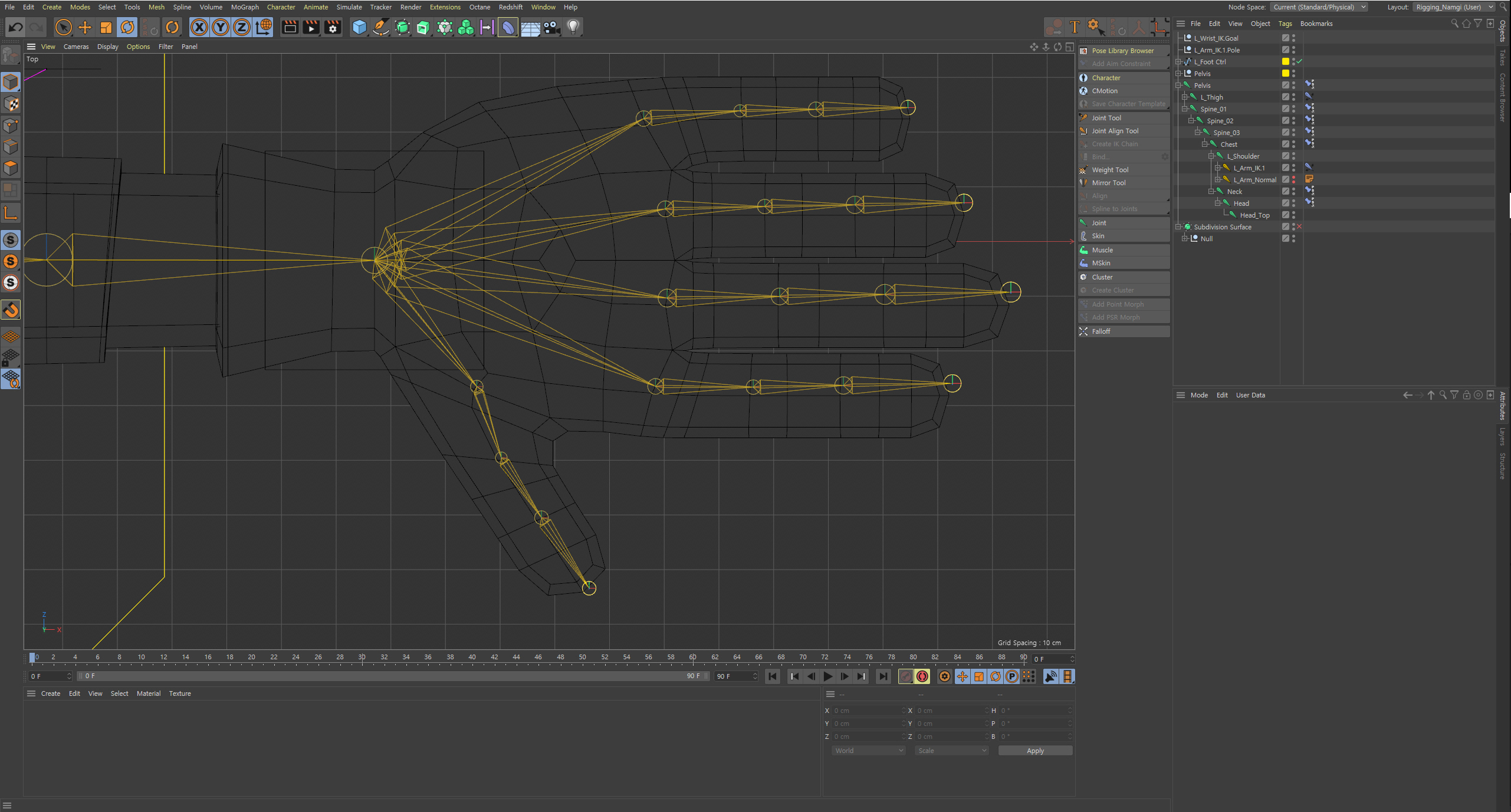Click the Apply button
Image resolution: width=1511 pixels, height=812 pixels.
tap(1035, 751)
